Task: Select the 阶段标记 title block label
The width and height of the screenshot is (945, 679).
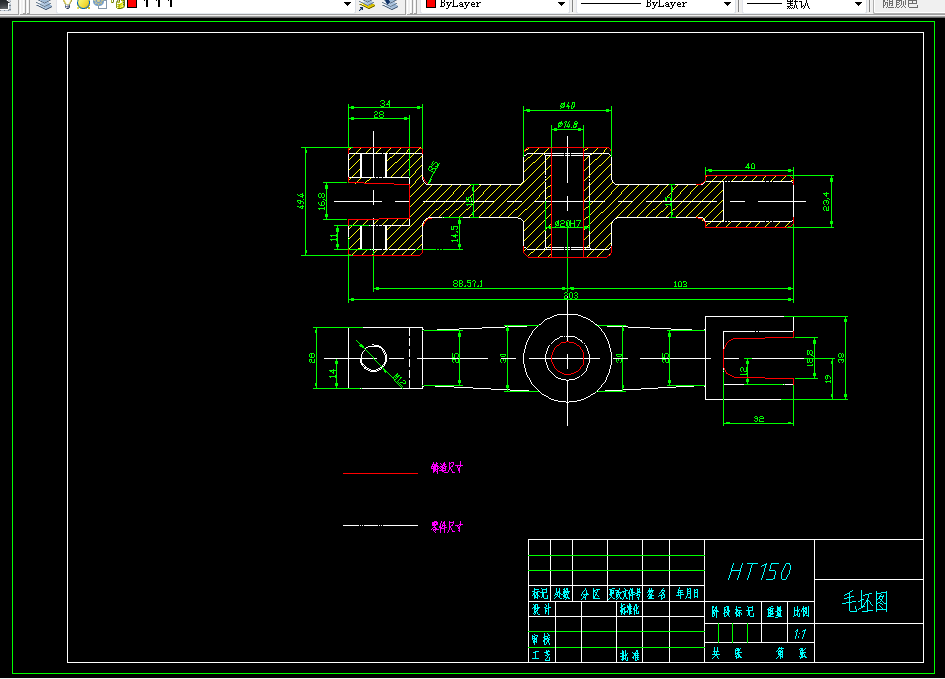Action: (732, 612)
